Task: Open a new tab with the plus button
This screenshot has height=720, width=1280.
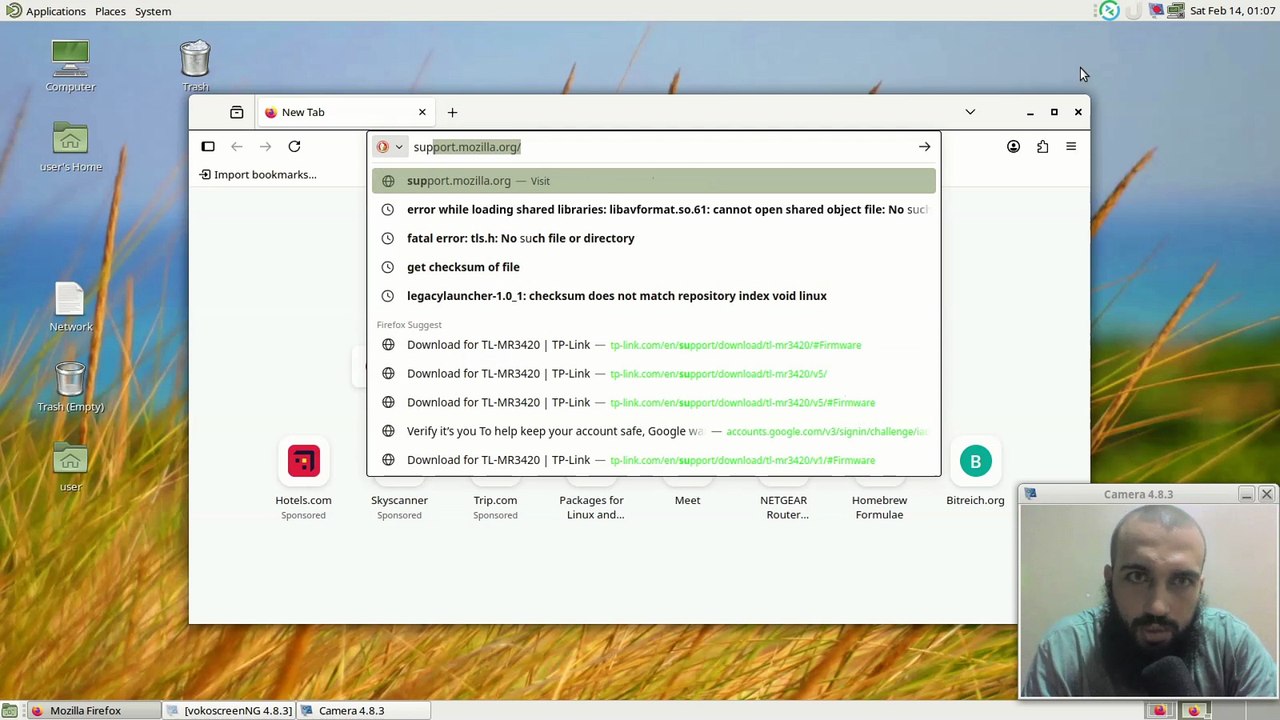Action: [452, 112]
